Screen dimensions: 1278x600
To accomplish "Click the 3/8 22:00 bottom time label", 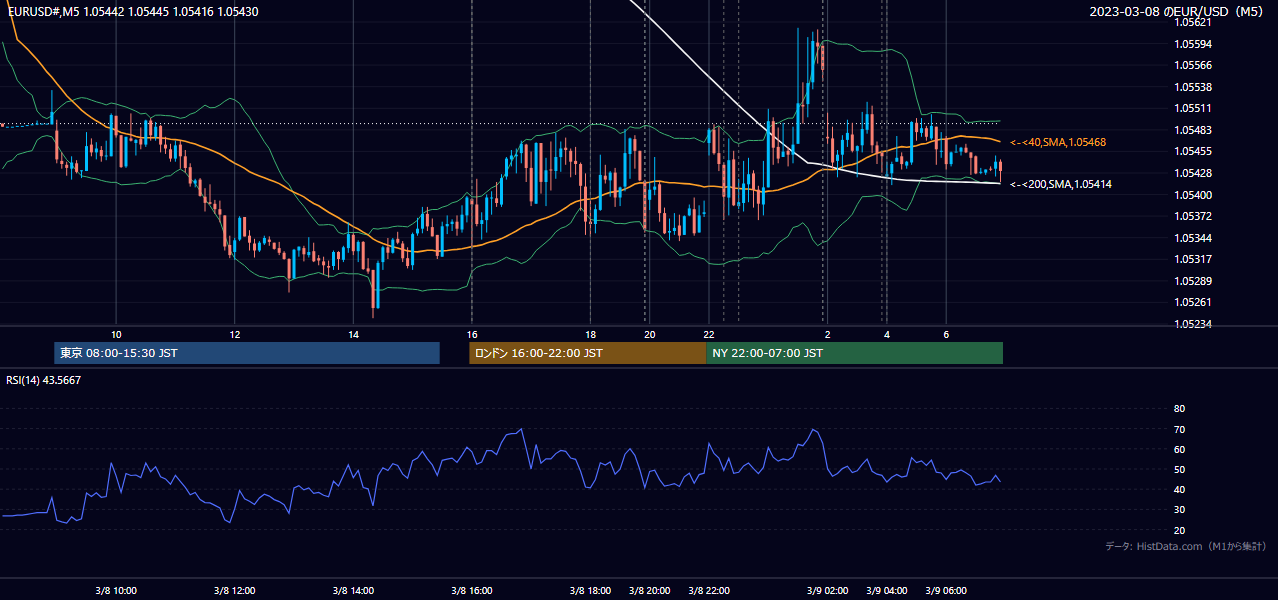I will point(709,591).
